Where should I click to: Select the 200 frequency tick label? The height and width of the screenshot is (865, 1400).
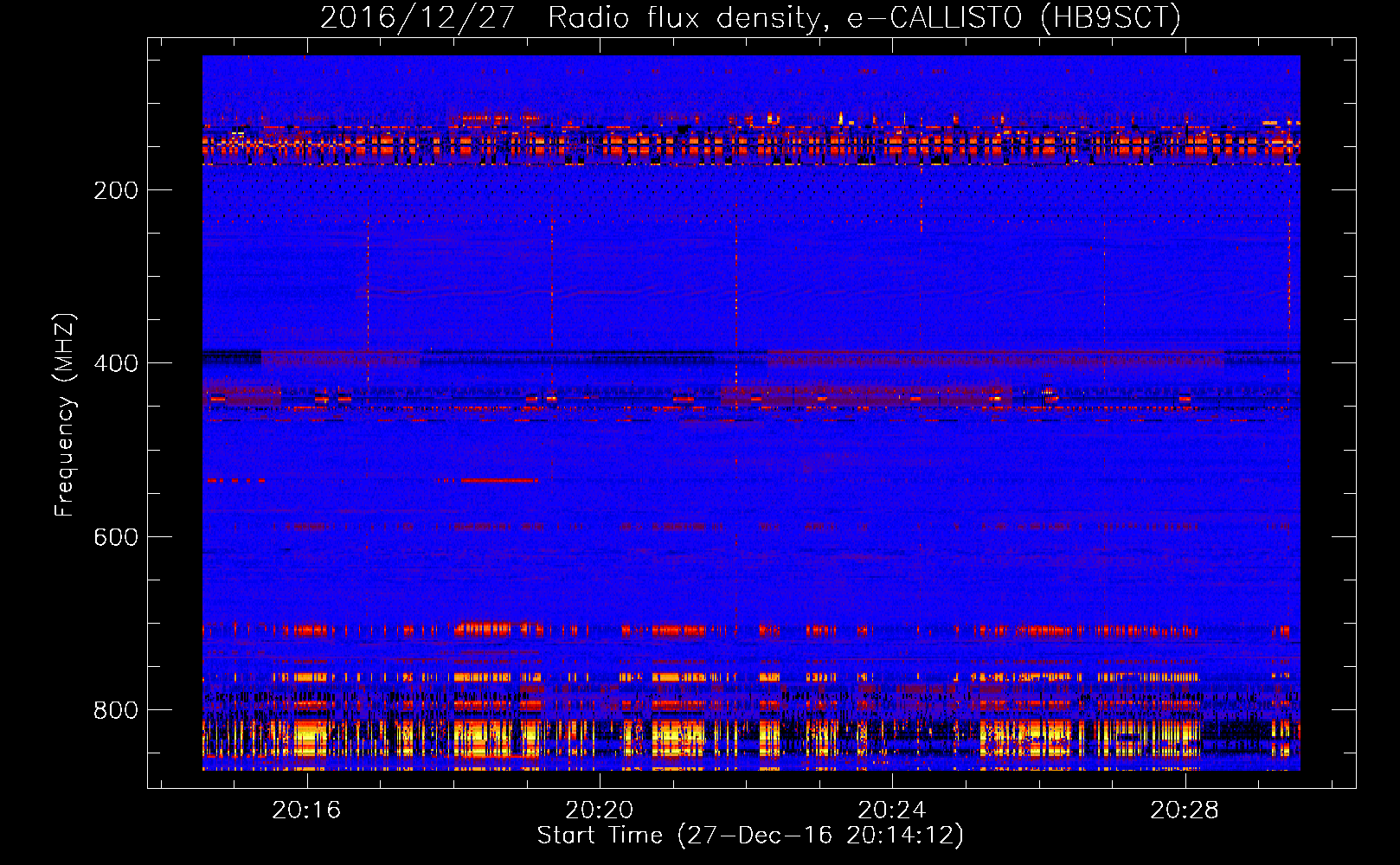[x=116, y=190]
